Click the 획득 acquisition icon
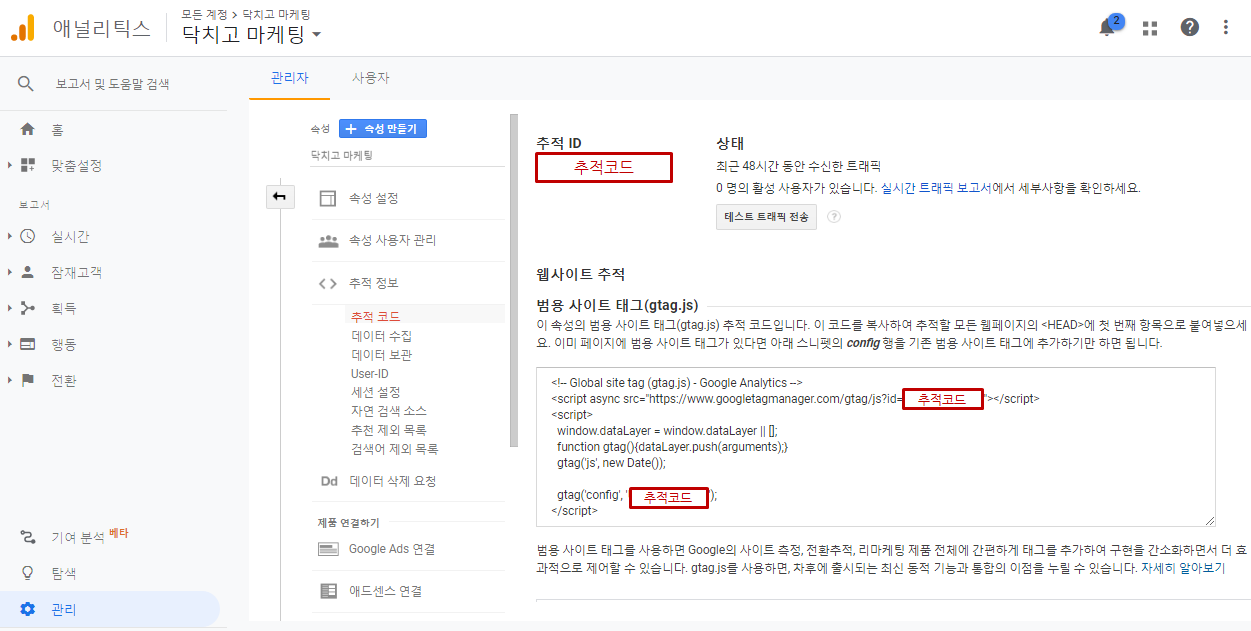The width and height of the screenshot is (1251, 631). 27,308
